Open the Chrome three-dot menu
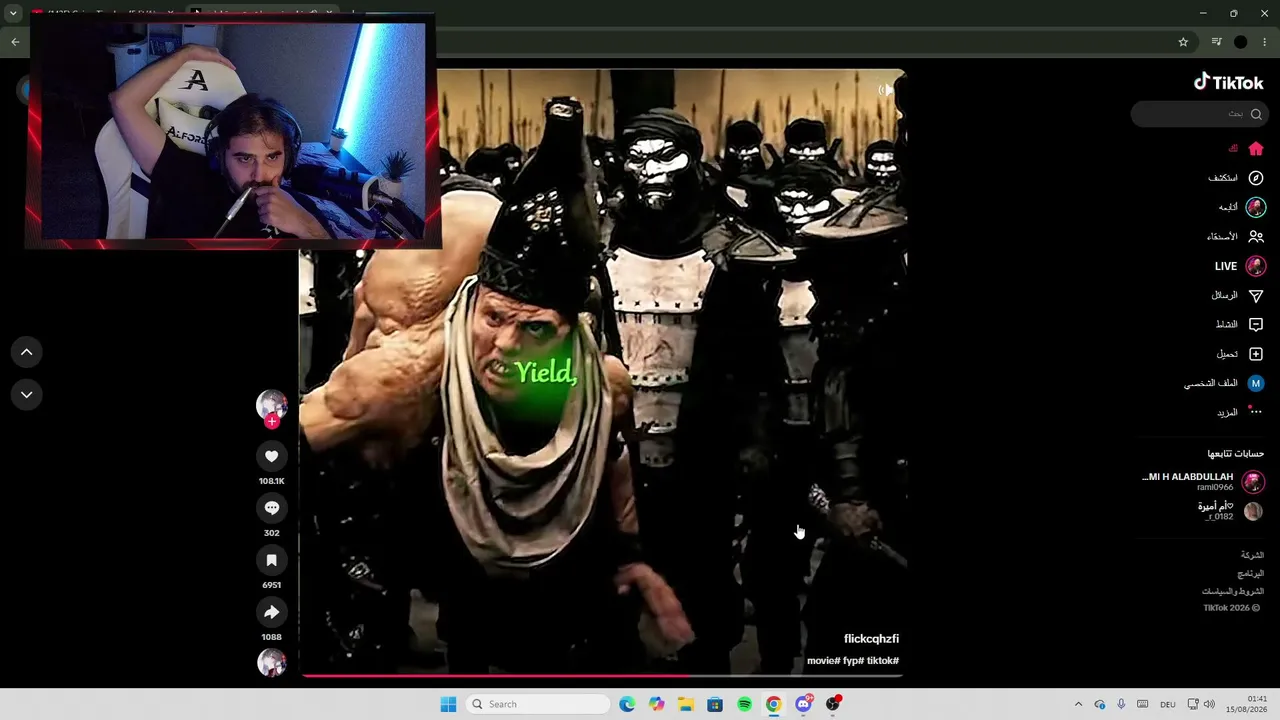This screenshot has width=1280, height=720. pos(1265,42)
